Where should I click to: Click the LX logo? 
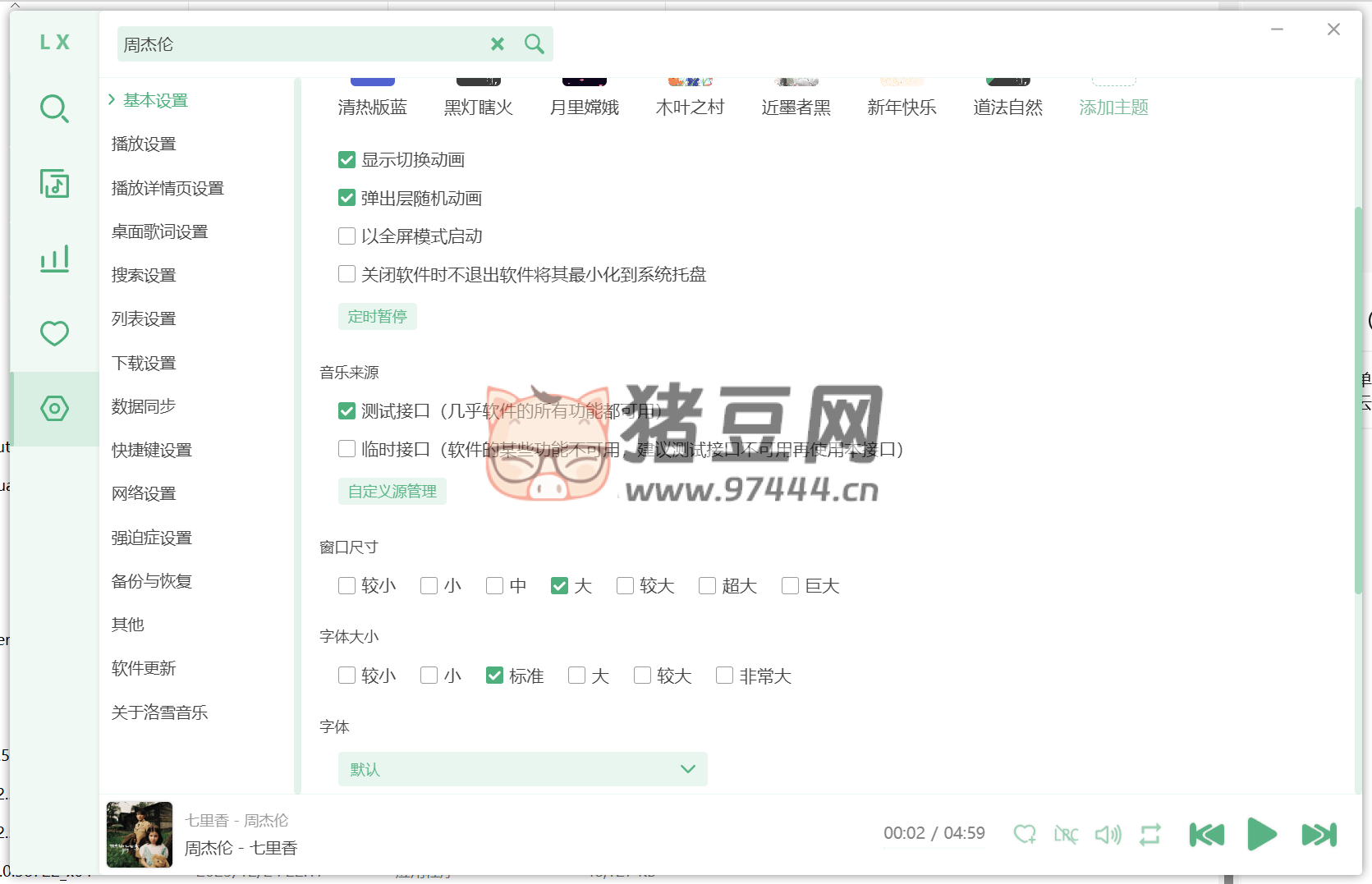tap(54, 43)
